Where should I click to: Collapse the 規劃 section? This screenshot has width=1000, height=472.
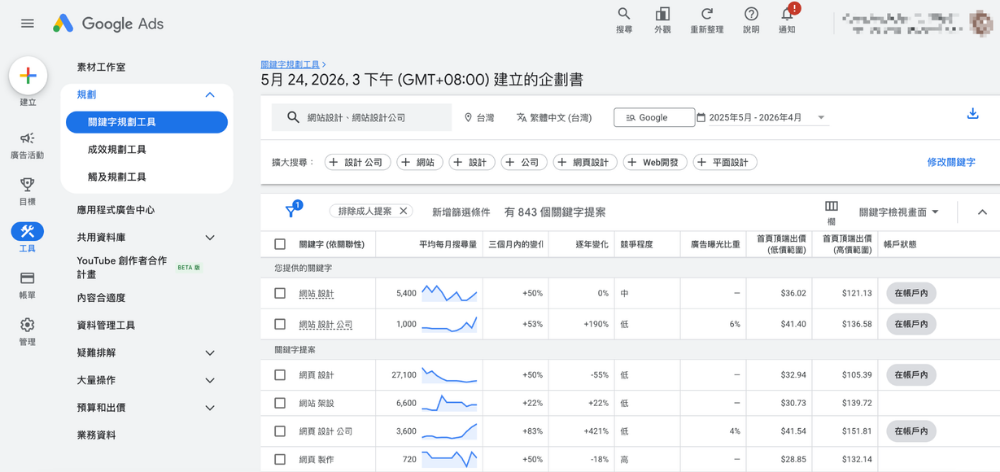[210, 95]
